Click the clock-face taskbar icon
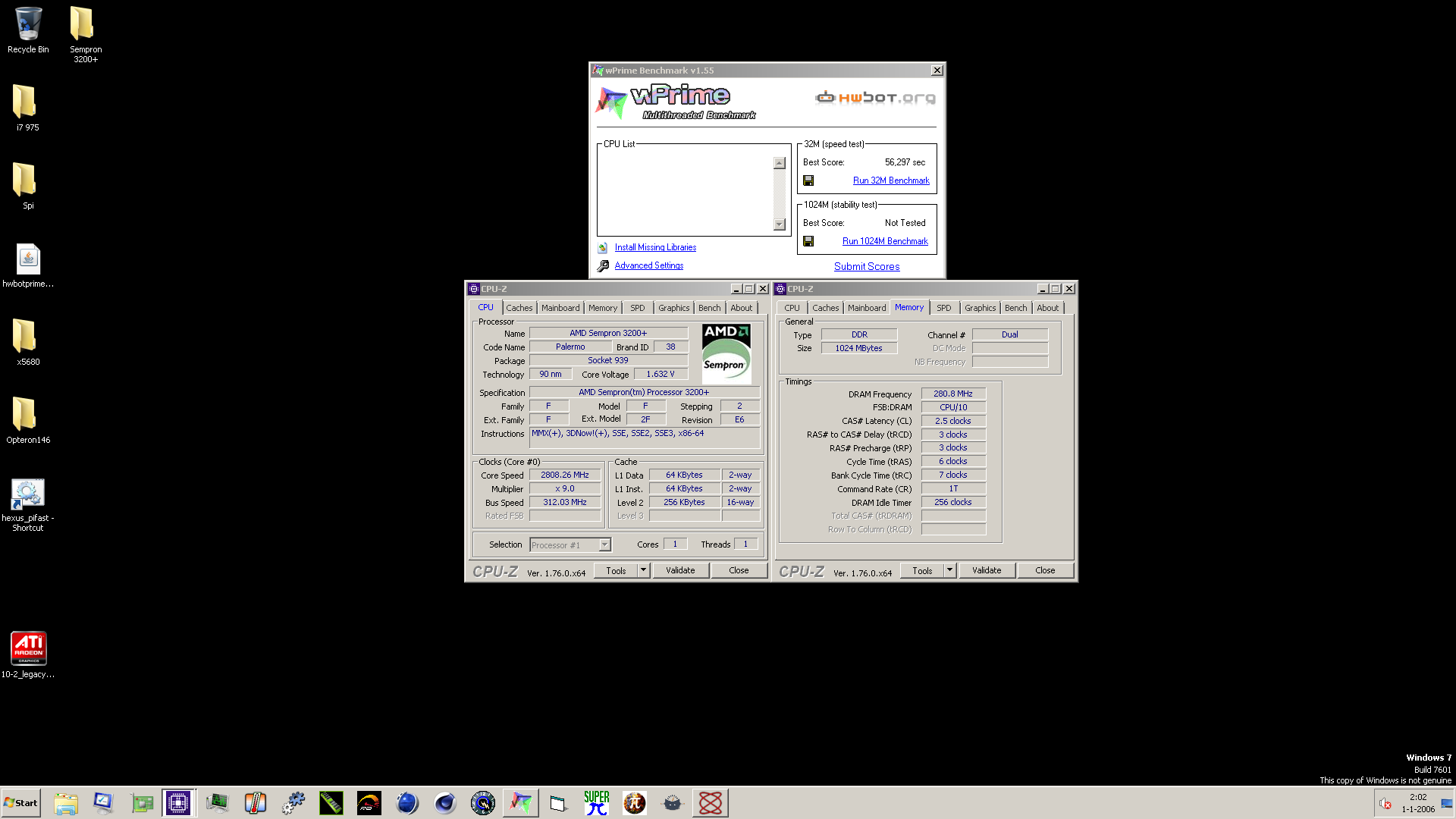The width and height of the screenshot is (1456, 819). click(483, 803)
